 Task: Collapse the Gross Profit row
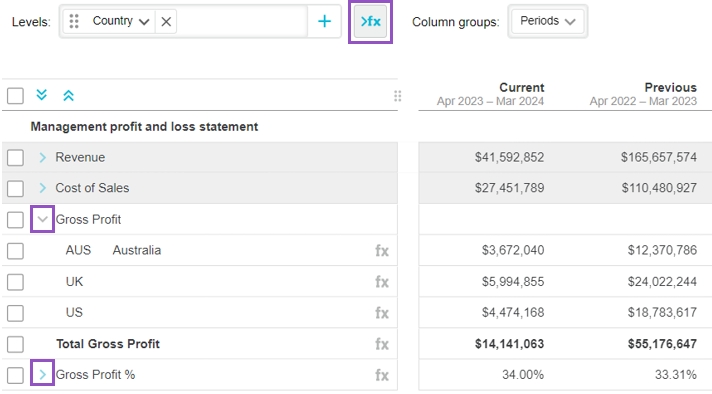42,219
